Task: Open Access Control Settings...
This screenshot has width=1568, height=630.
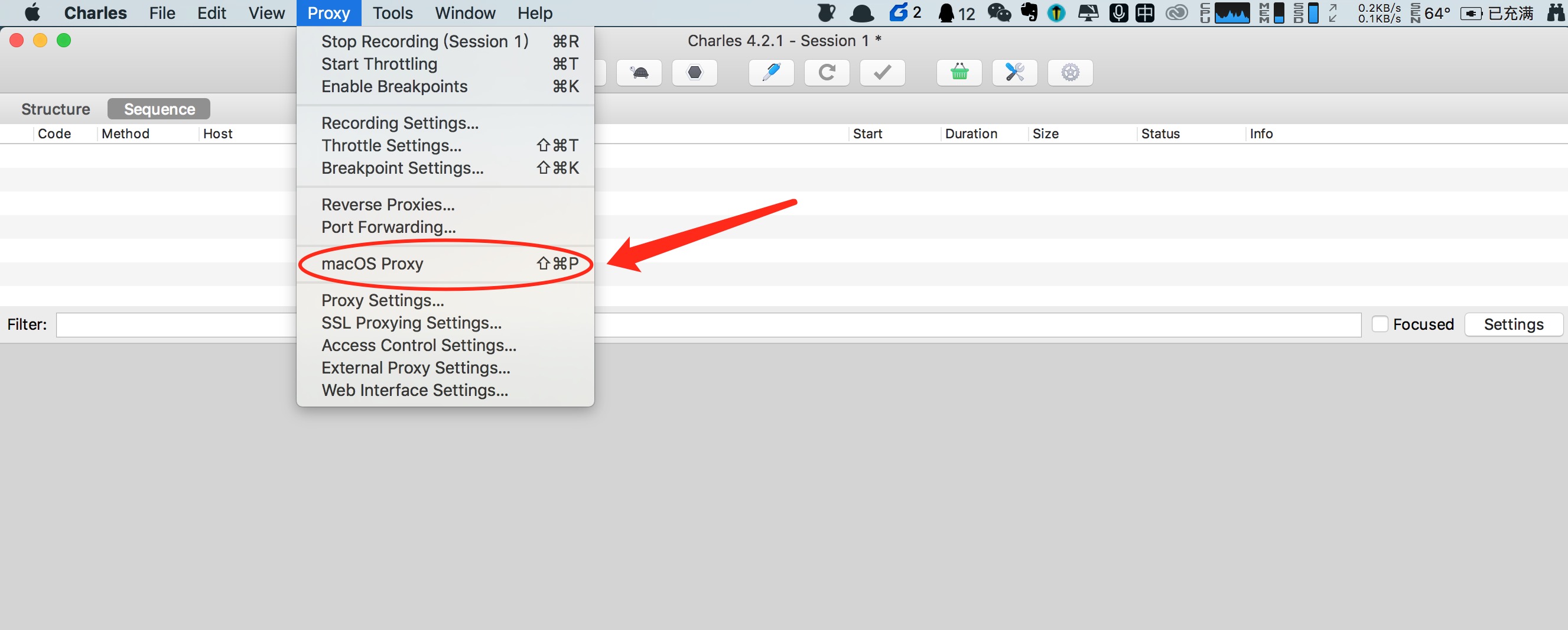Action: [x=445, y=345]
